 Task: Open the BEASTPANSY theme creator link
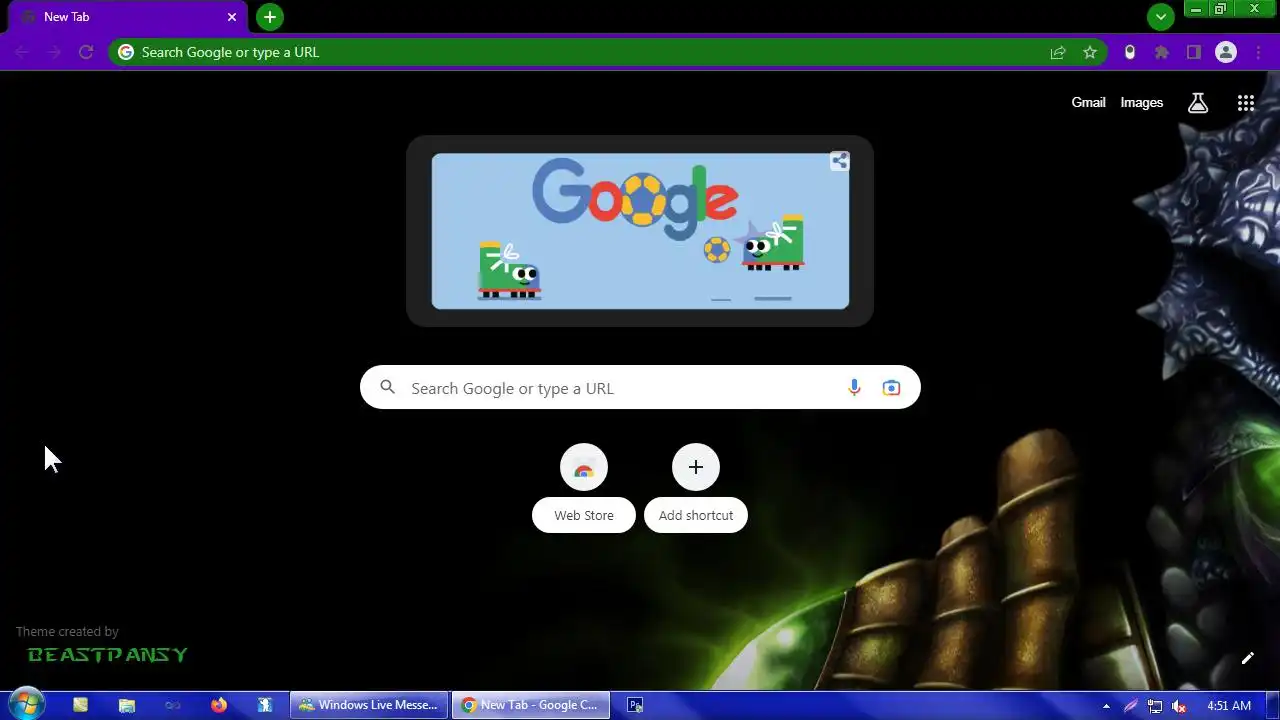[x=108, y=655]
